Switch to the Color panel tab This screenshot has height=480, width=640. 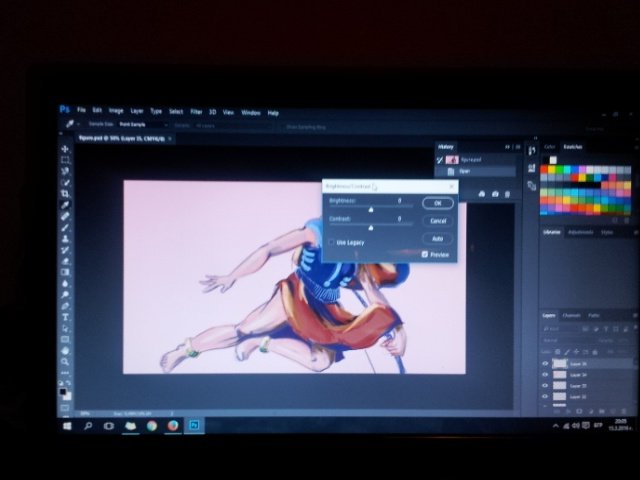pyautogui.click(x=550, y=147)
